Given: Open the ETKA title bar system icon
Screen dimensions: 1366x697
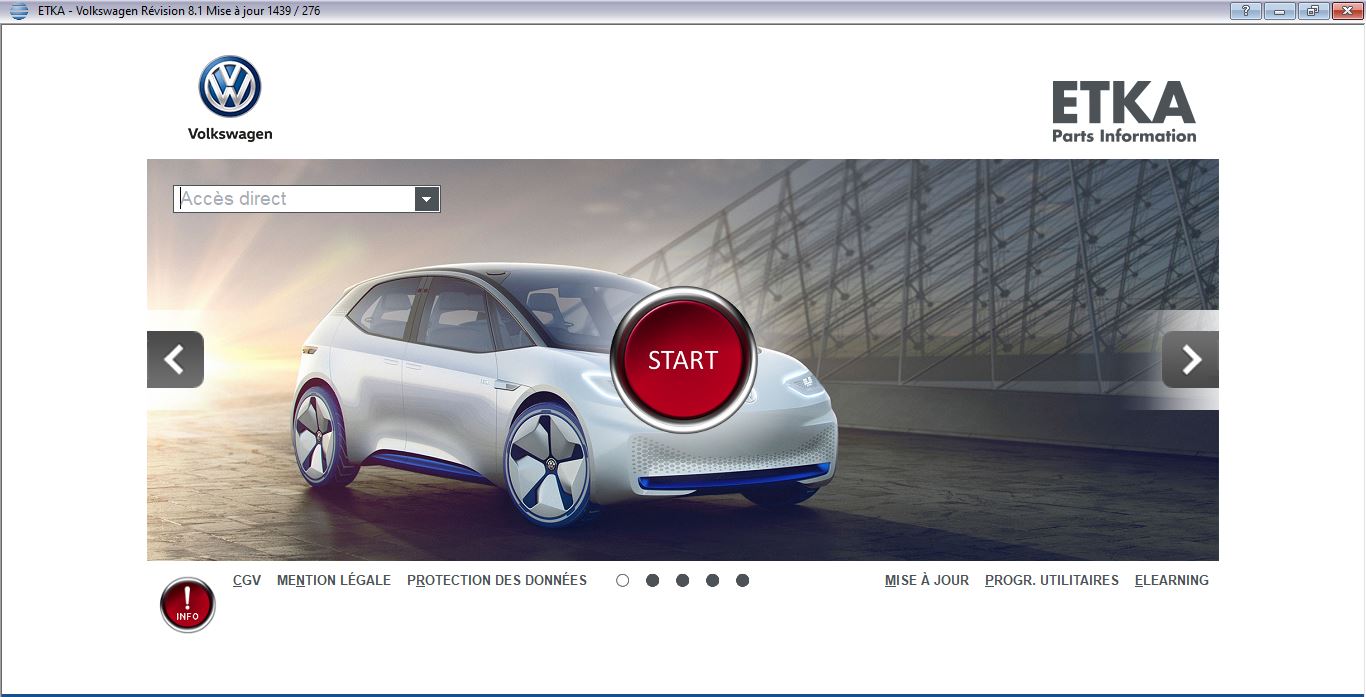Looking at the screenshot, I should pos(18,11).
